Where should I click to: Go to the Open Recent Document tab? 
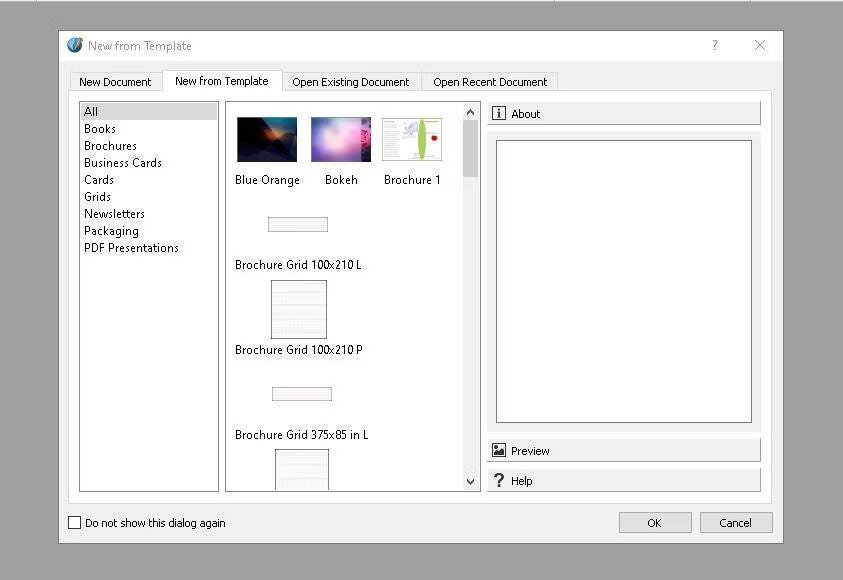490,82
